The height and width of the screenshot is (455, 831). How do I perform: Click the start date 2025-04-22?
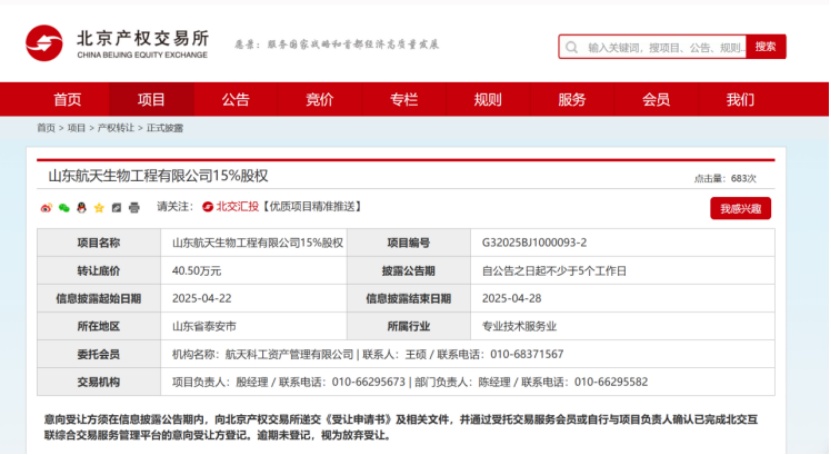click(201, 298)
